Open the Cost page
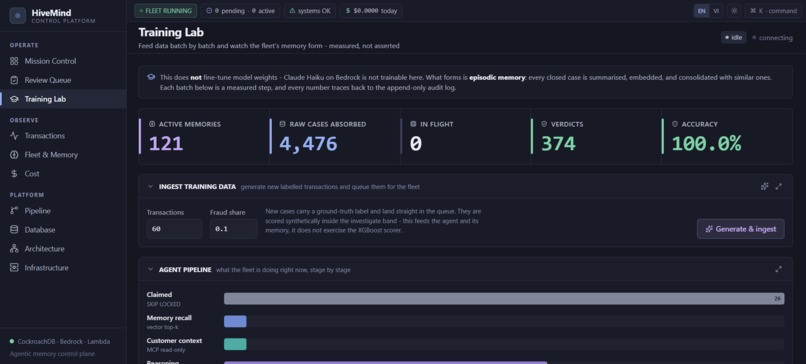This screenshot has height=364, width=806. pyautogui.click(x=63, y=174)
